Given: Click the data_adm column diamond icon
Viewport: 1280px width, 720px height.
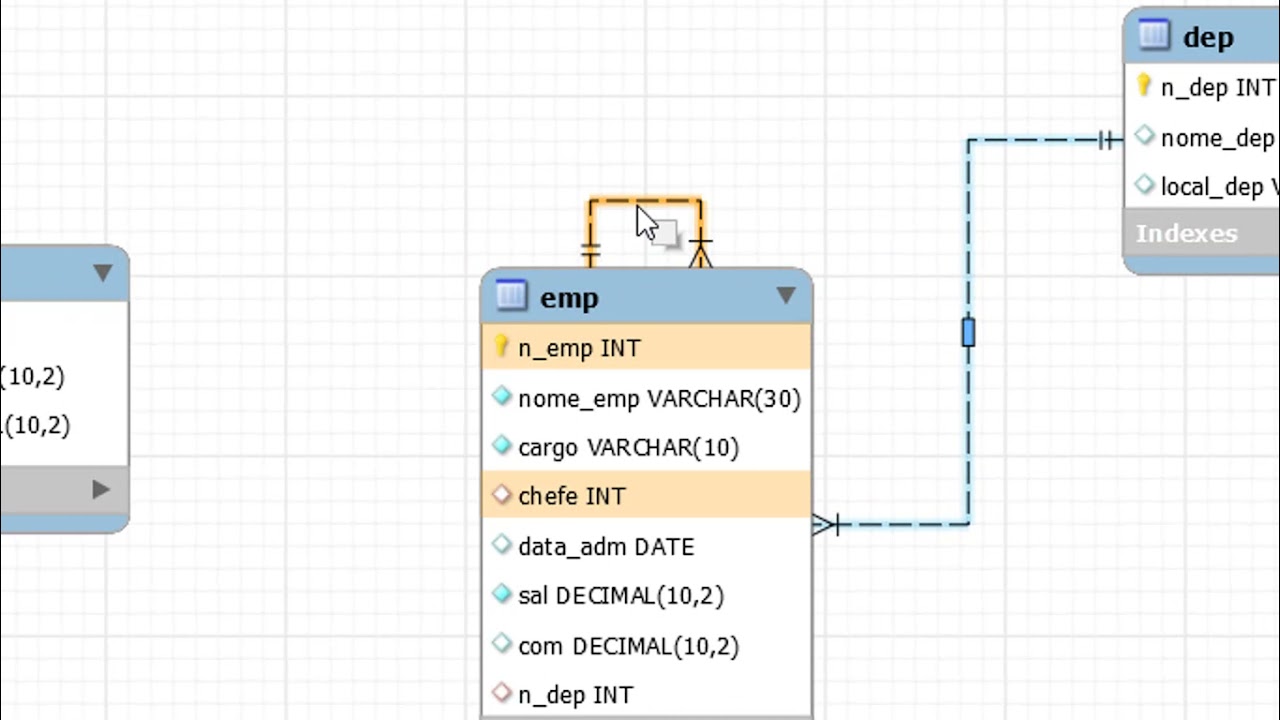Looking at the screenshot, I should (502, 545).
